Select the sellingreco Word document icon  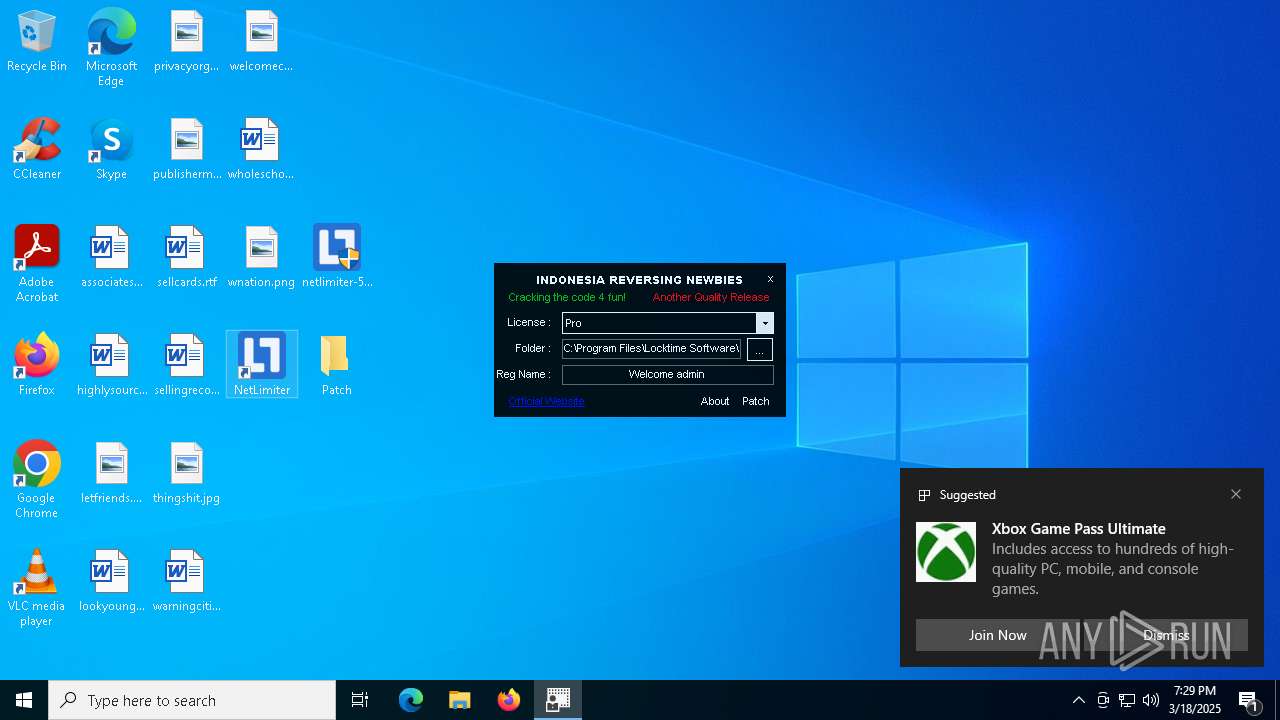[186, 366]
